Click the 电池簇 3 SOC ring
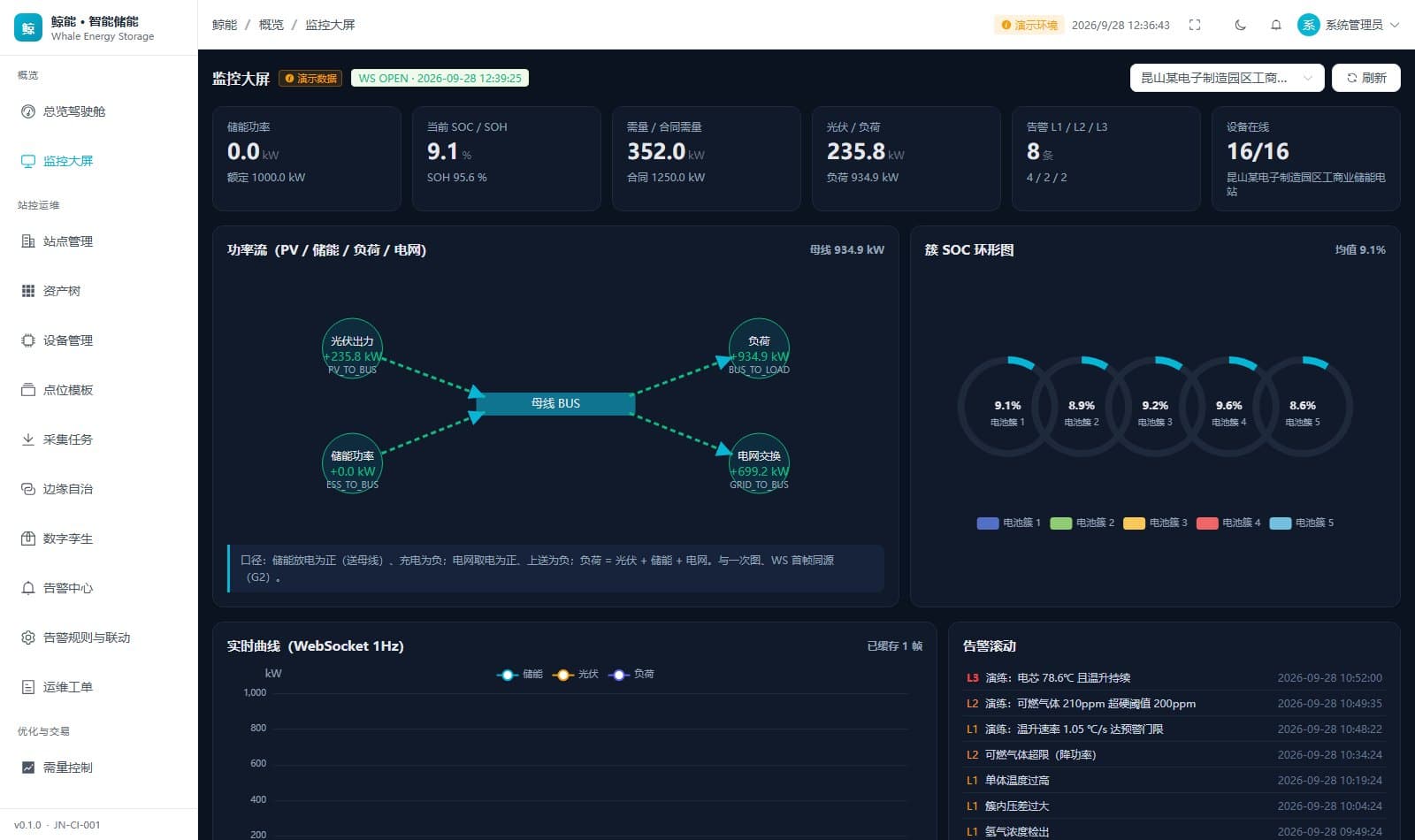Screen dimensions: 1415x840 tap(1155, 406)
